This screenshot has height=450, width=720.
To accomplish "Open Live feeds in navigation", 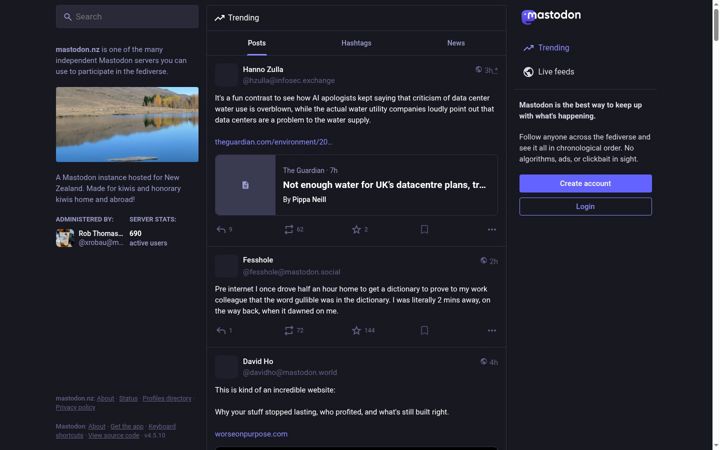I will 548,72.
